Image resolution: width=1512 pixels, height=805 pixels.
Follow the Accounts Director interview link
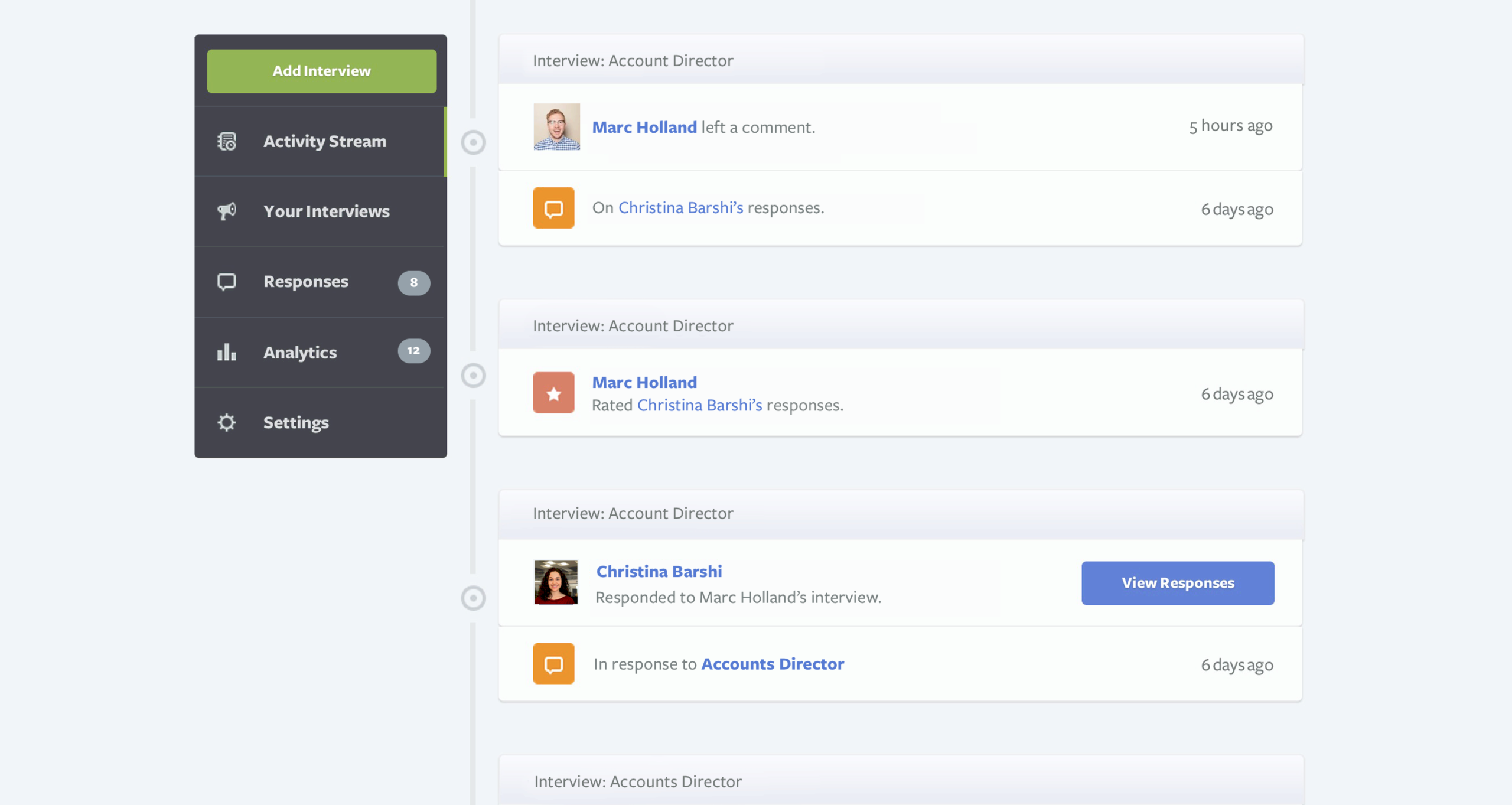click(x=773, y=664)
